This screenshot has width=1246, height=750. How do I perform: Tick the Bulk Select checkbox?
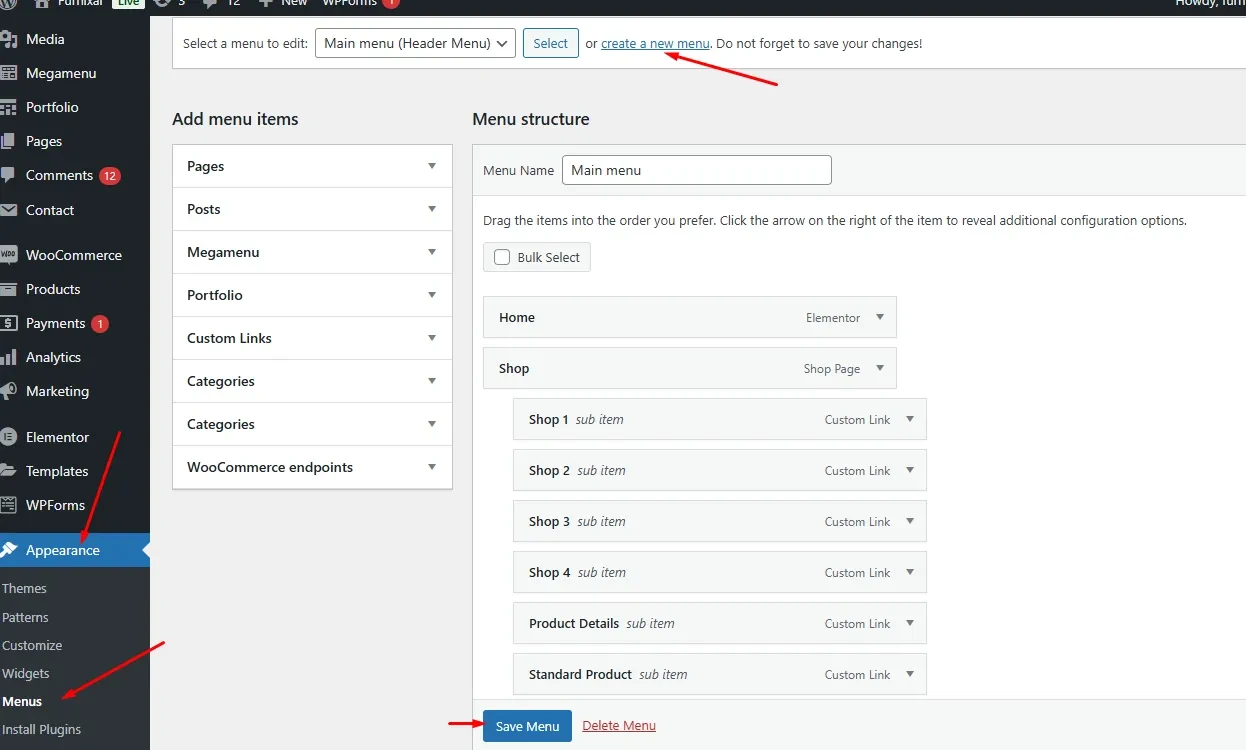coord(502,257)
